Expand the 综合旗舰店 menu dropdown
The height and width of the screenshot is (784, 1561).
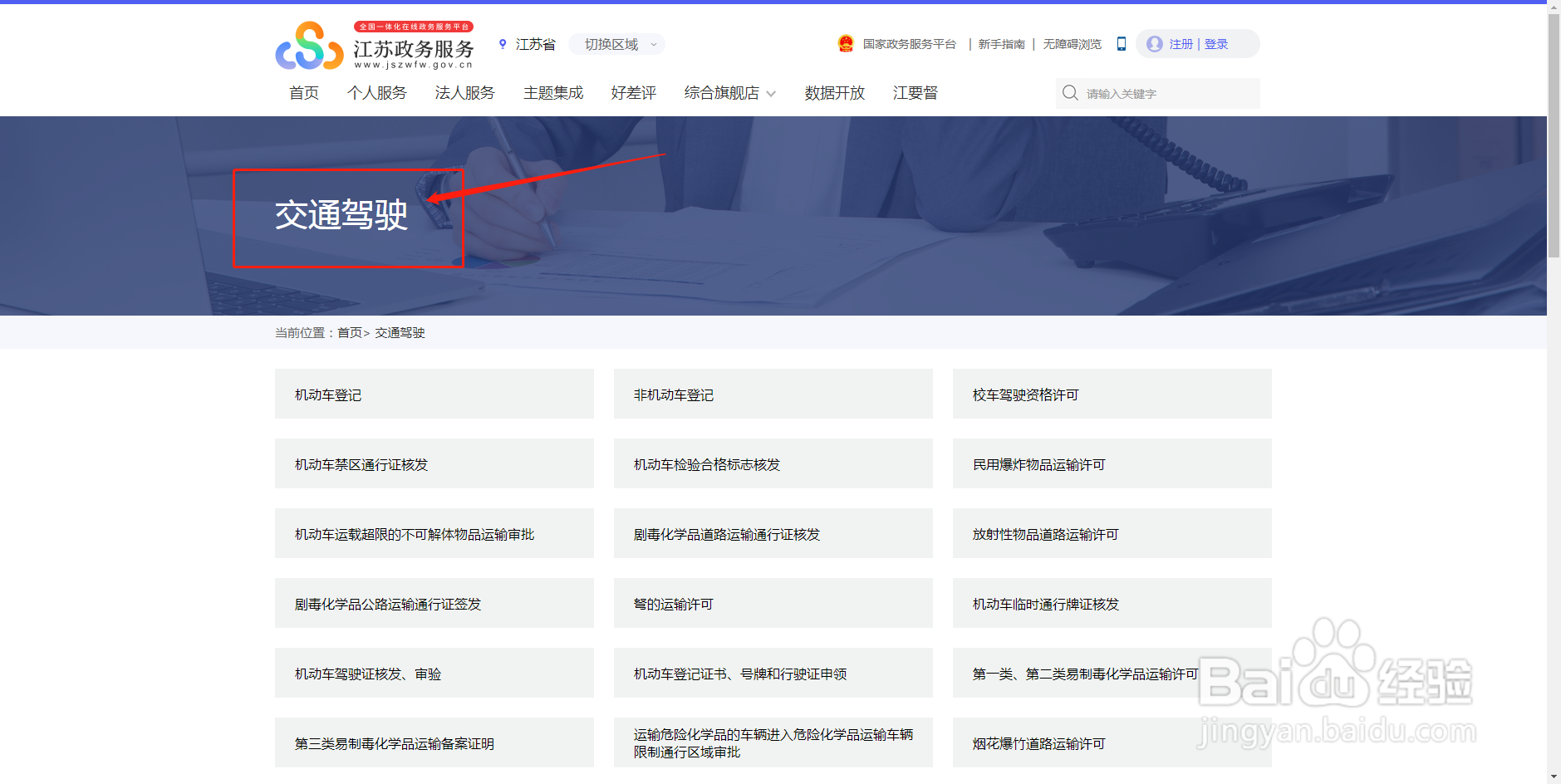coord(729,93)
